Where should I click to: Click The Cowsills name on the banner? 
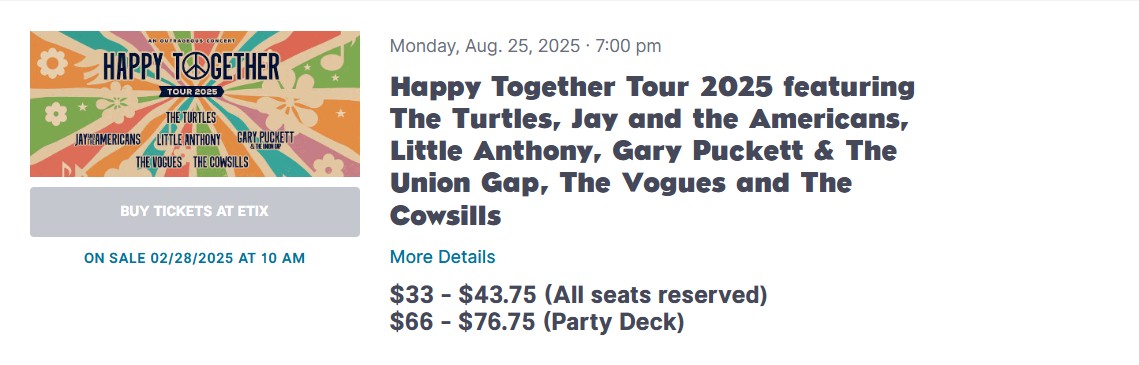pos(221,161)
